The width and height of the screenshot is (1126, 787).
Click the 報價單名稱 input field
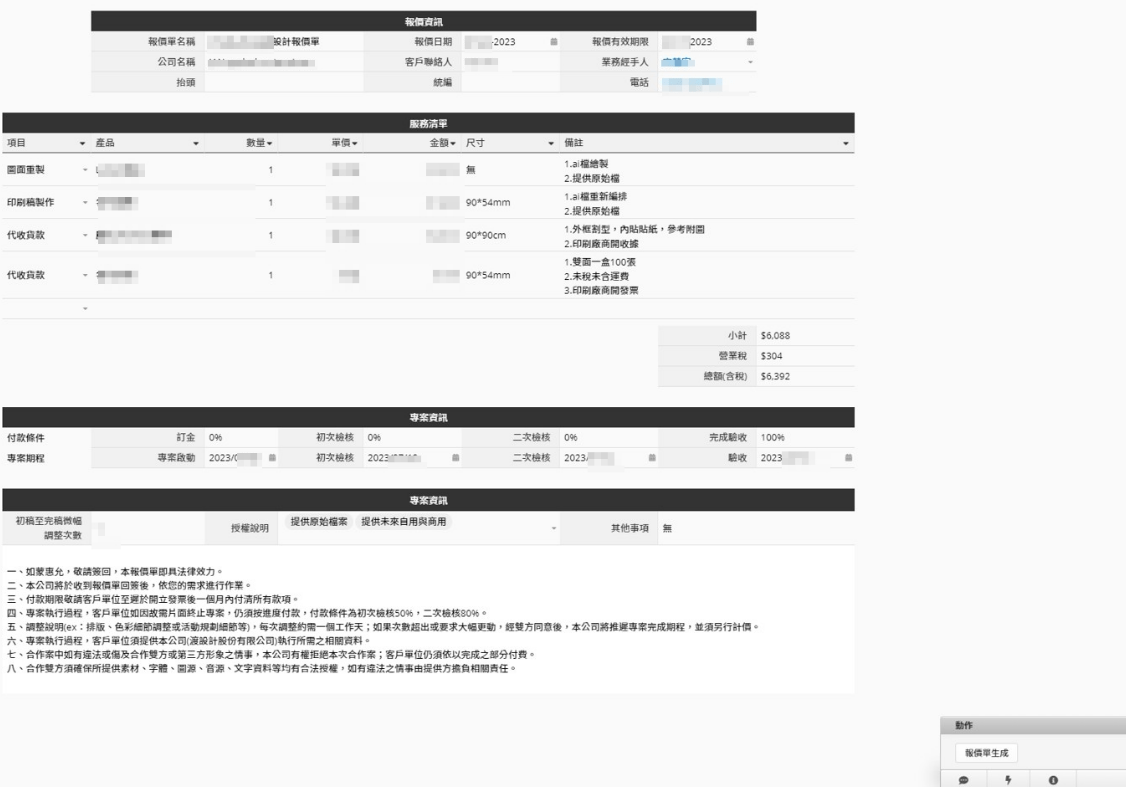[284, 42]
